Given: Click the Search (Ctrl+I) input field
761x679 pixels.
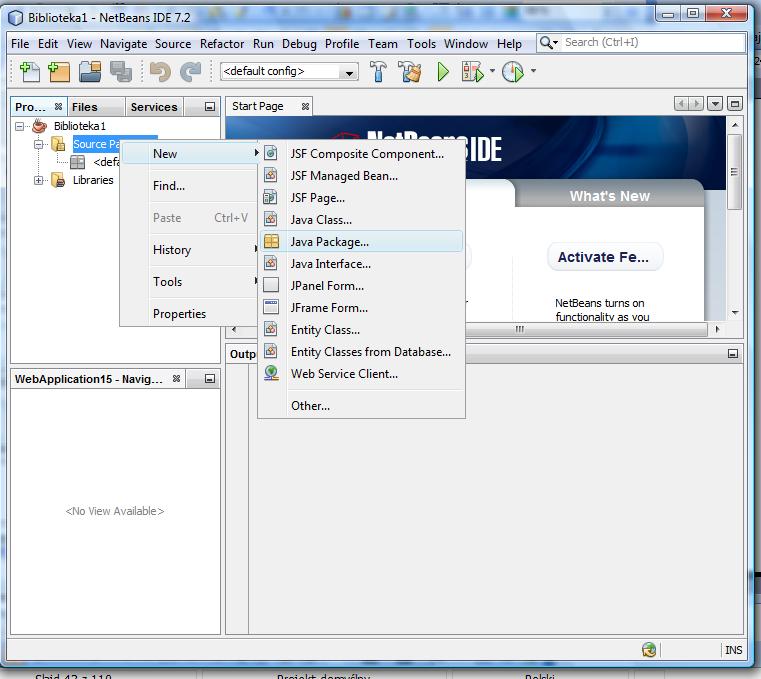Looking at the screenshot, I should (x=653, y=43).
